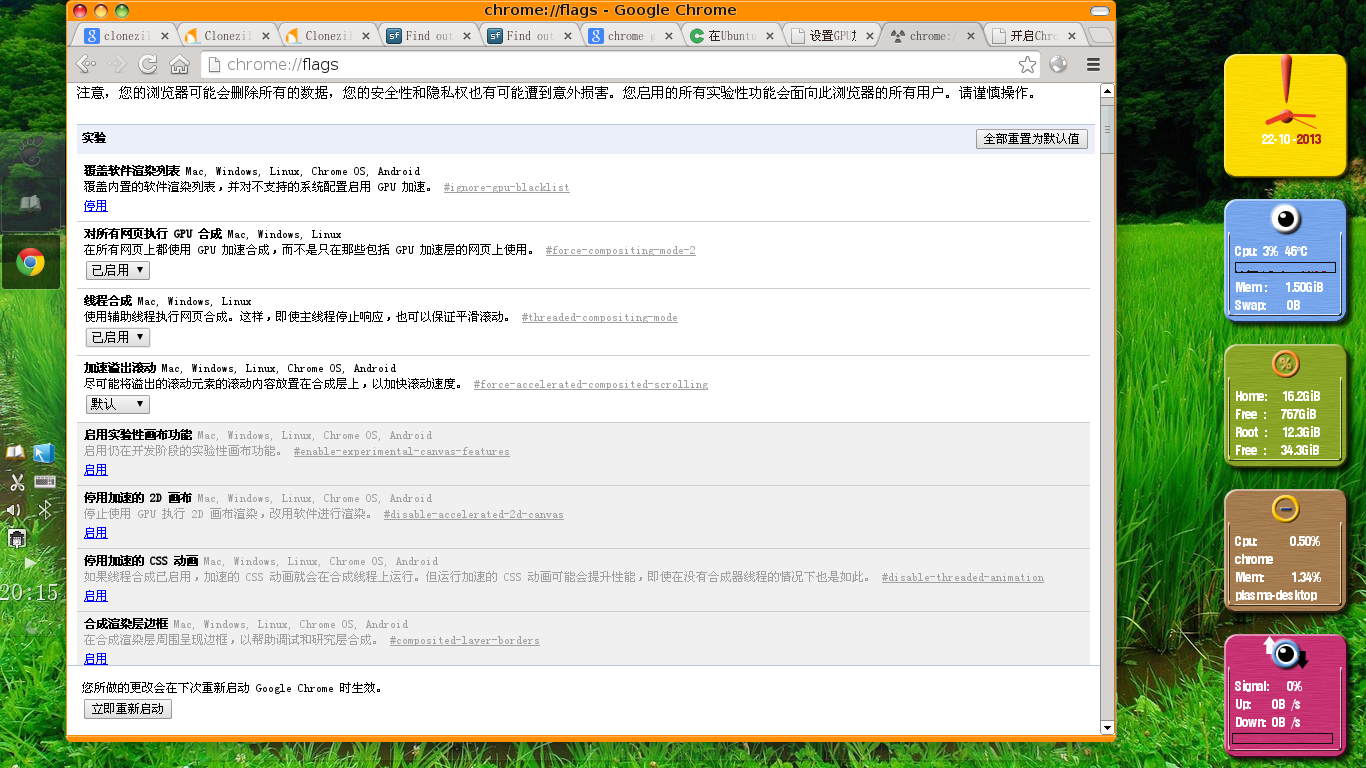The height and width of the screenshot is (768, 1366).
Task: Click the minus icon on process widget
Action: pyautogui.click(x=1285, y=508)
